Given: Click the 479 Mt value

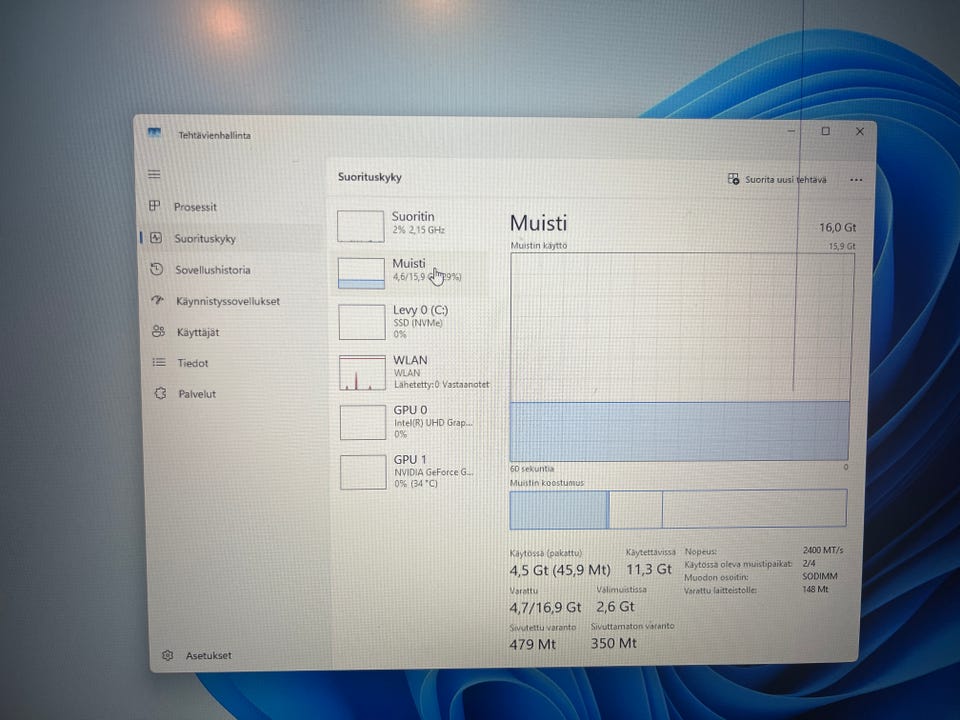Looking at the screenshot, I should pyautogui.click(x=532, y=644).
